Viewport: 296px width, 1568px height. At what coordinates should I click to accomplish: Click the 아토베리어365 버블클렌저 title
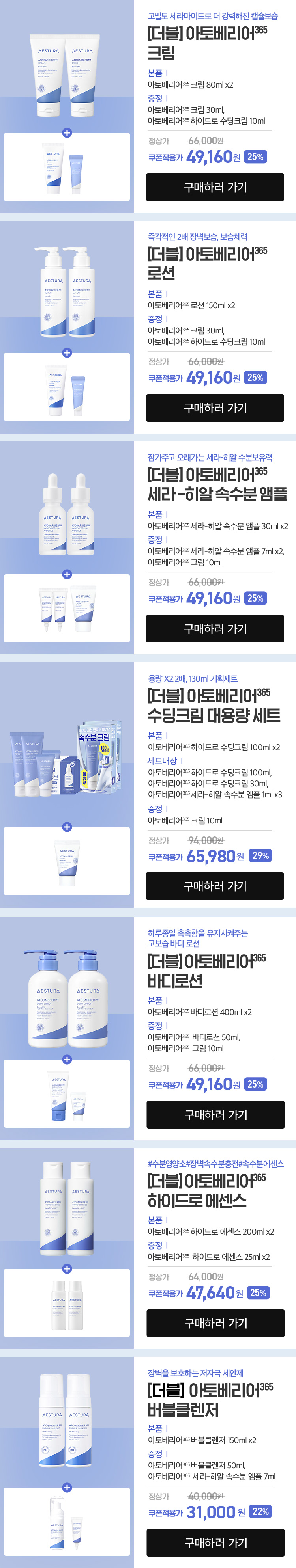(210, 1399)
